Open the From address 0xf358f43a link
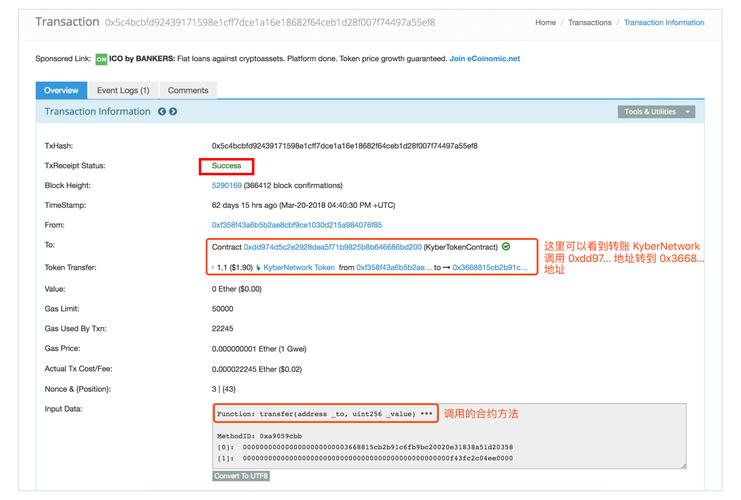This screenshot has height=500, width=741. (296, 225)
